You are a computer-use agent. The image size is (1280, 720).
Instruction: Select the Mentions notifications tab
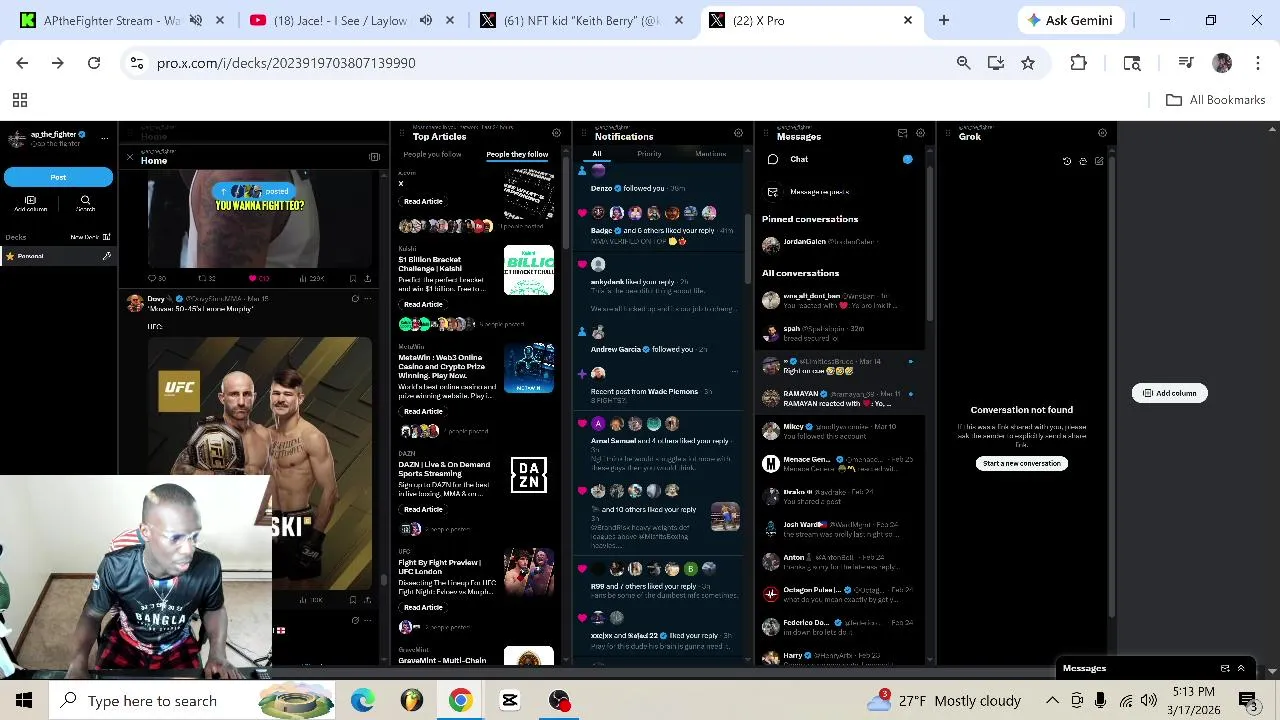[x=711, y=154]
